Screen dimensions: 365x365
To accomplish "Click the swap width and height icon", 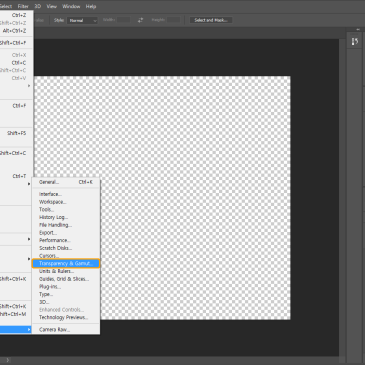I will point(140,20).
